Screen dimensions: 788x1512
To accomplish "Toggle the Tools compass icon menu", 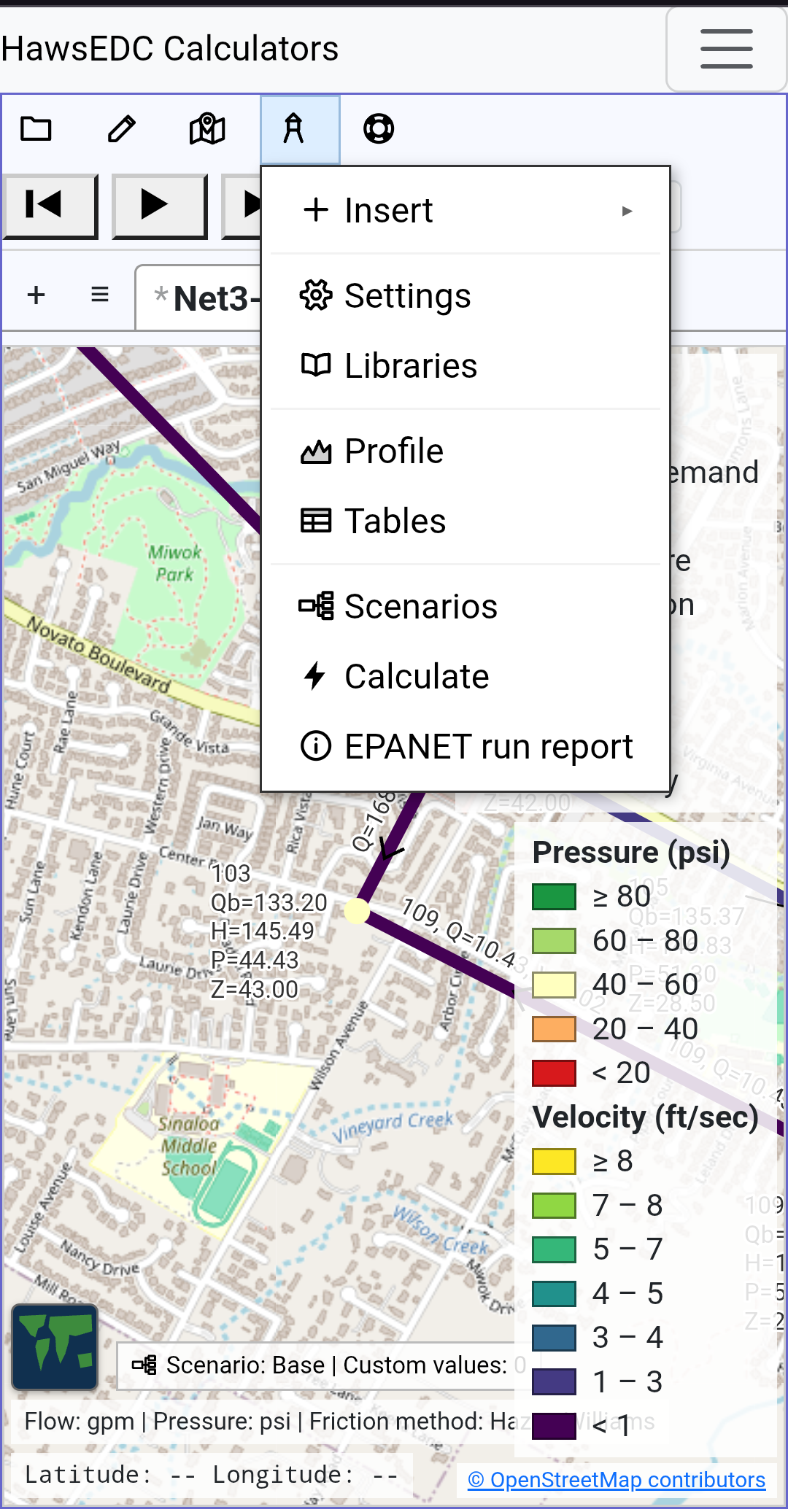I will [x=300, y=129].
